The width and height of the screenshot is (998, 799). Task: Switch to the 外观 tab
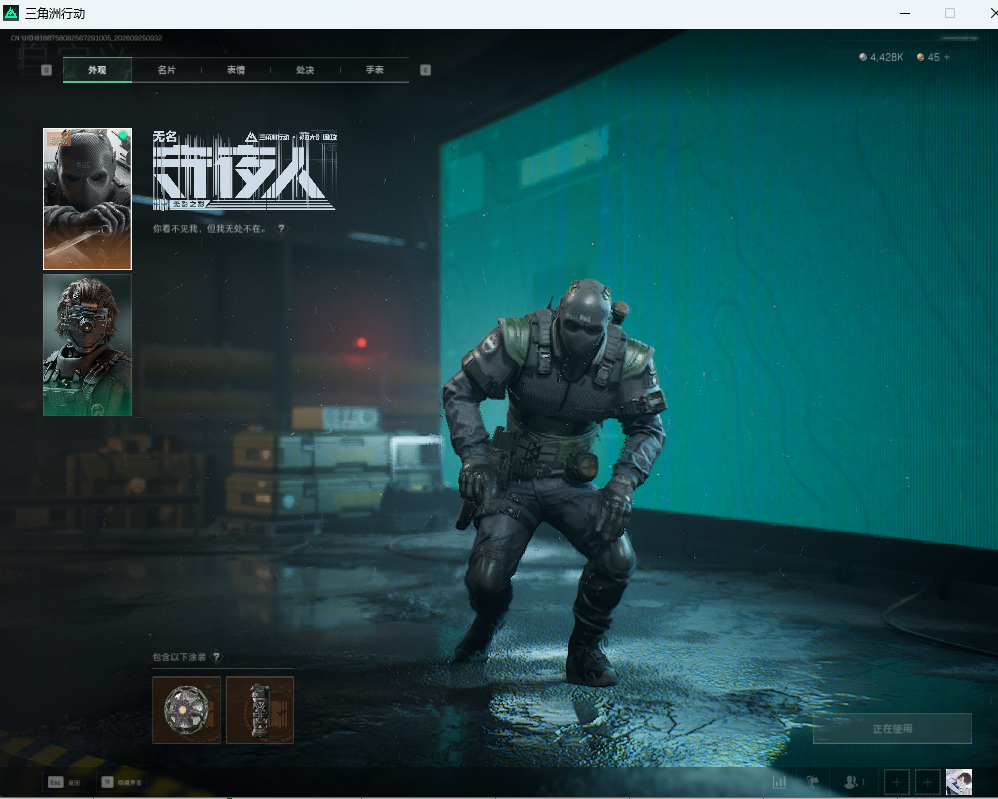click(97, 70)
